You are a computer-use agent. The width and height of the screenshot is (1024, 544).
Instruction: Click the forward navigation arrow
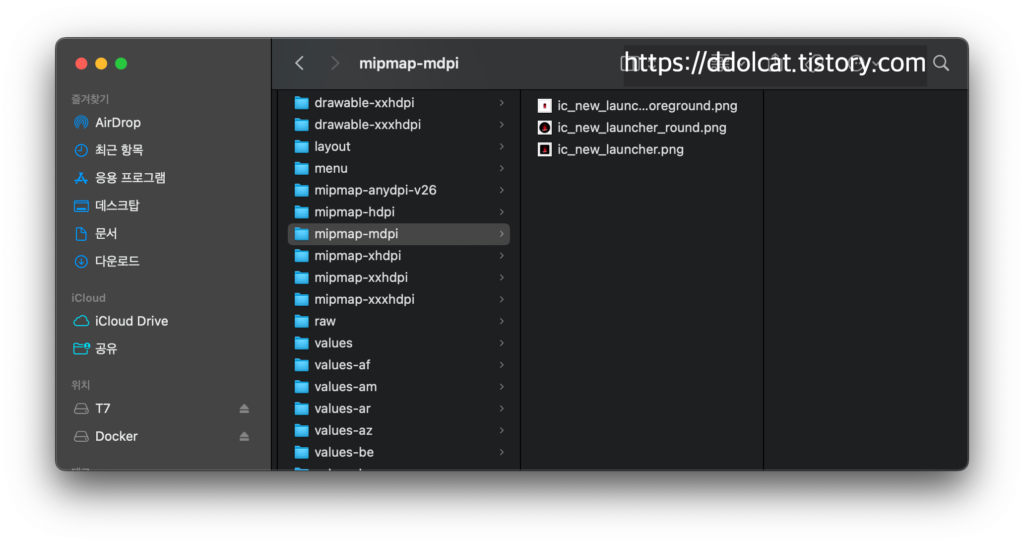click(x=334, y=63)
